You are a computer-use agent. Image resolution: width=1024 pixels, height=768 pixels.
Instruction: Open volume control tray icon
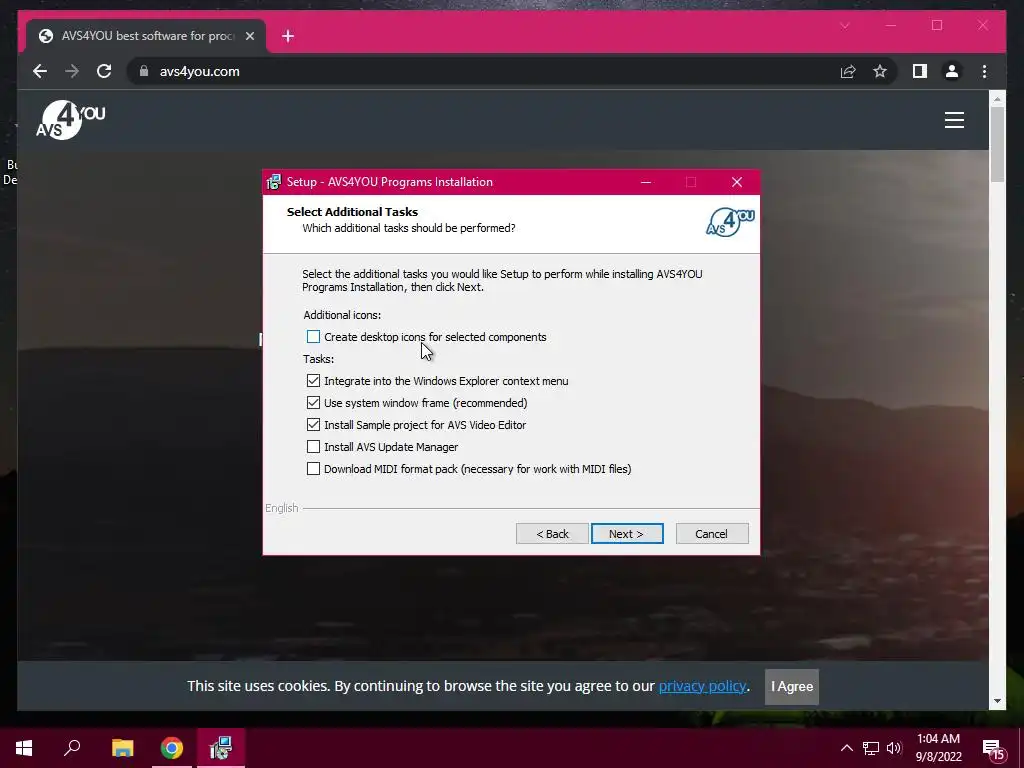[894, 748]
